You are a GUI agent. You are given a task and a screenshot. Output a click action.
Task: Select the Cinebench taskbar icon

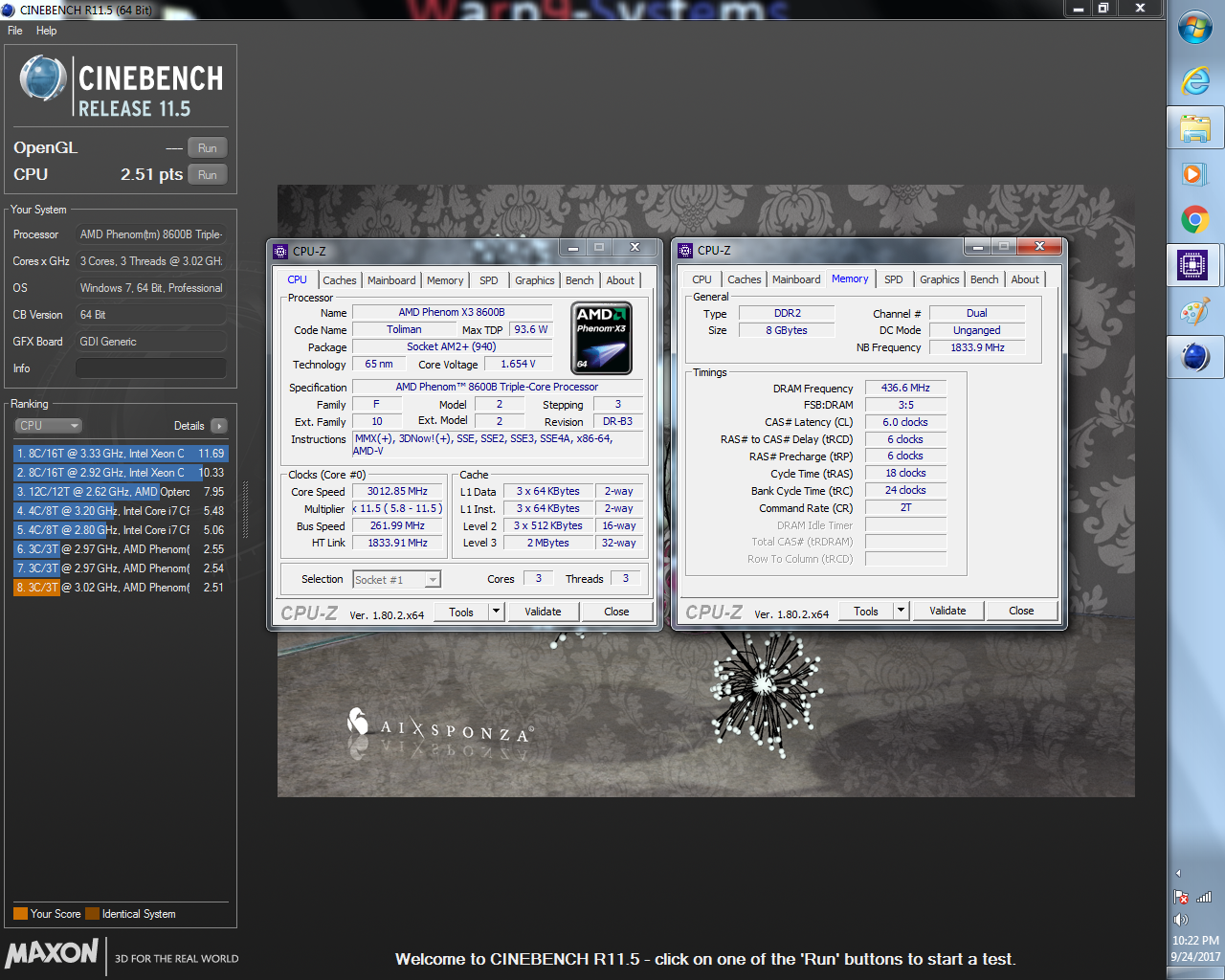click(1195, 357)
